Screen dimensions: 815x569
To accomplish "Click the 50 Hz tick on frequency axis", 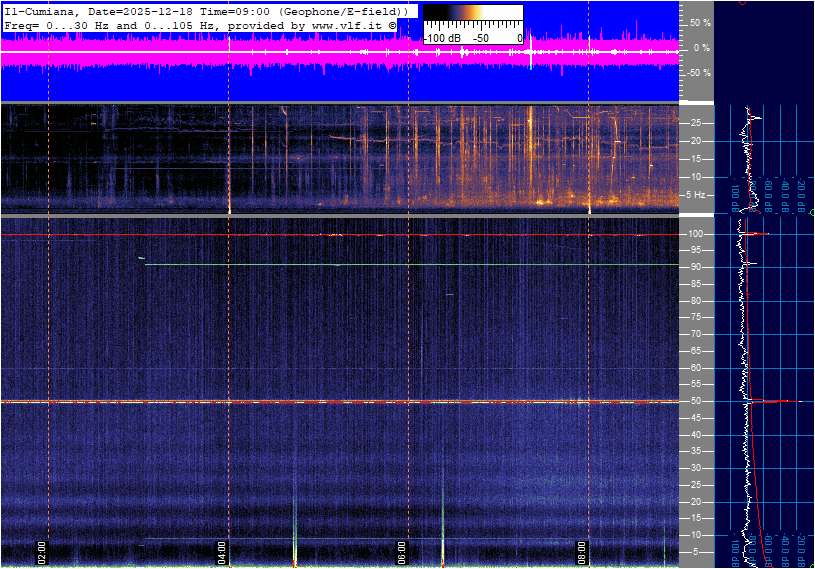I will (694, 402).
